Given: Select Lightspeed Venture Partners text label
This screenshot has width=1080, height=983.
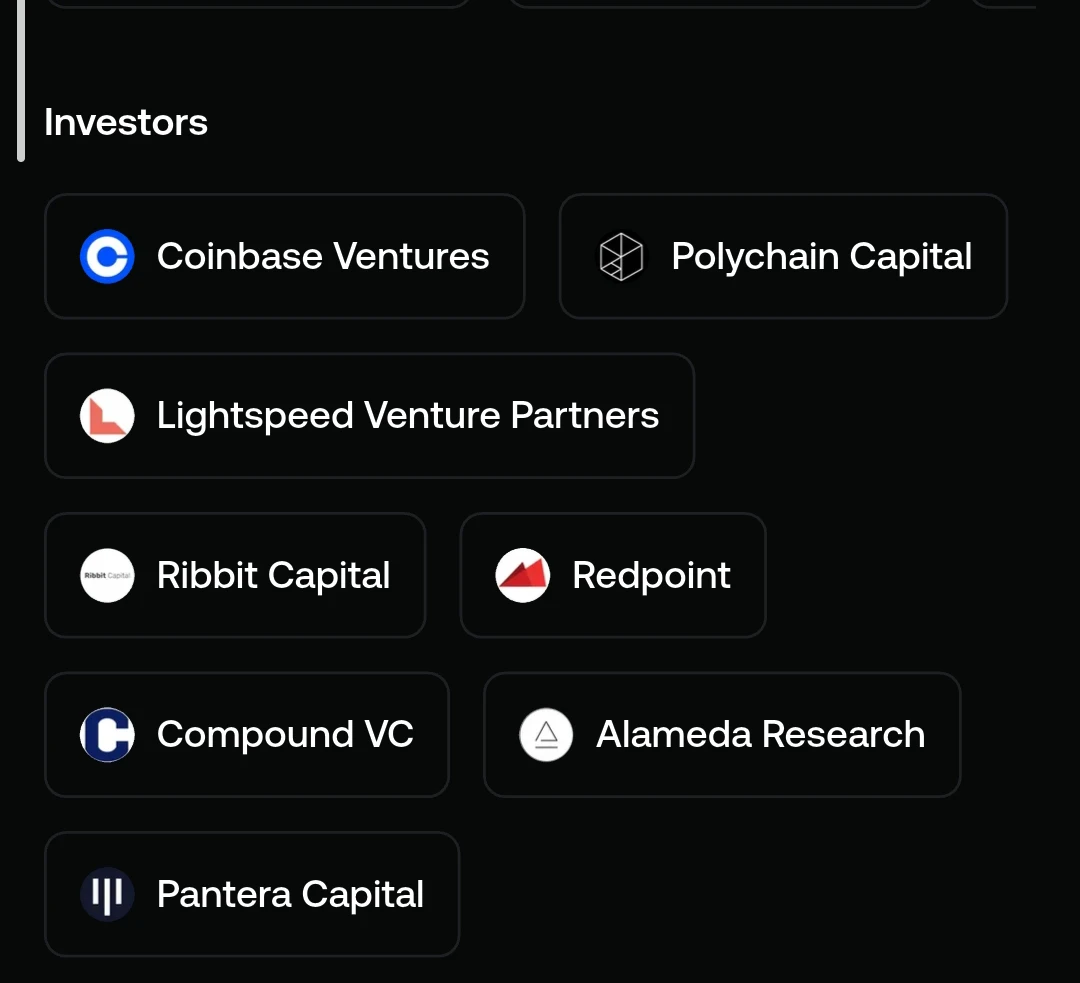Looking at the screenshot, I should (408, 415).
